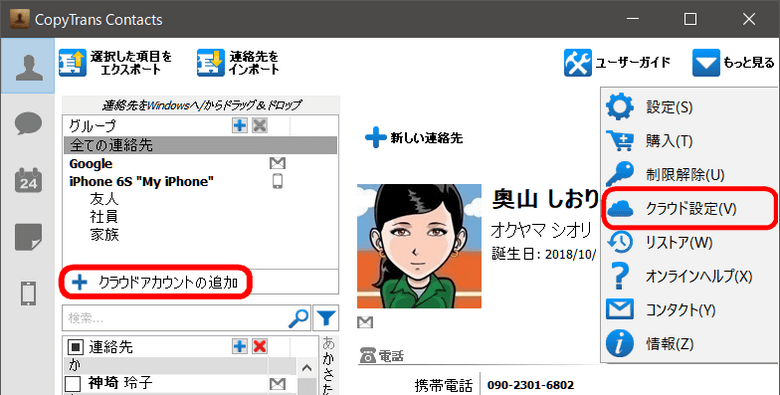Expand the もっと見る dropdown menu
The image size is (780, 395).
[x=733, y=63]
